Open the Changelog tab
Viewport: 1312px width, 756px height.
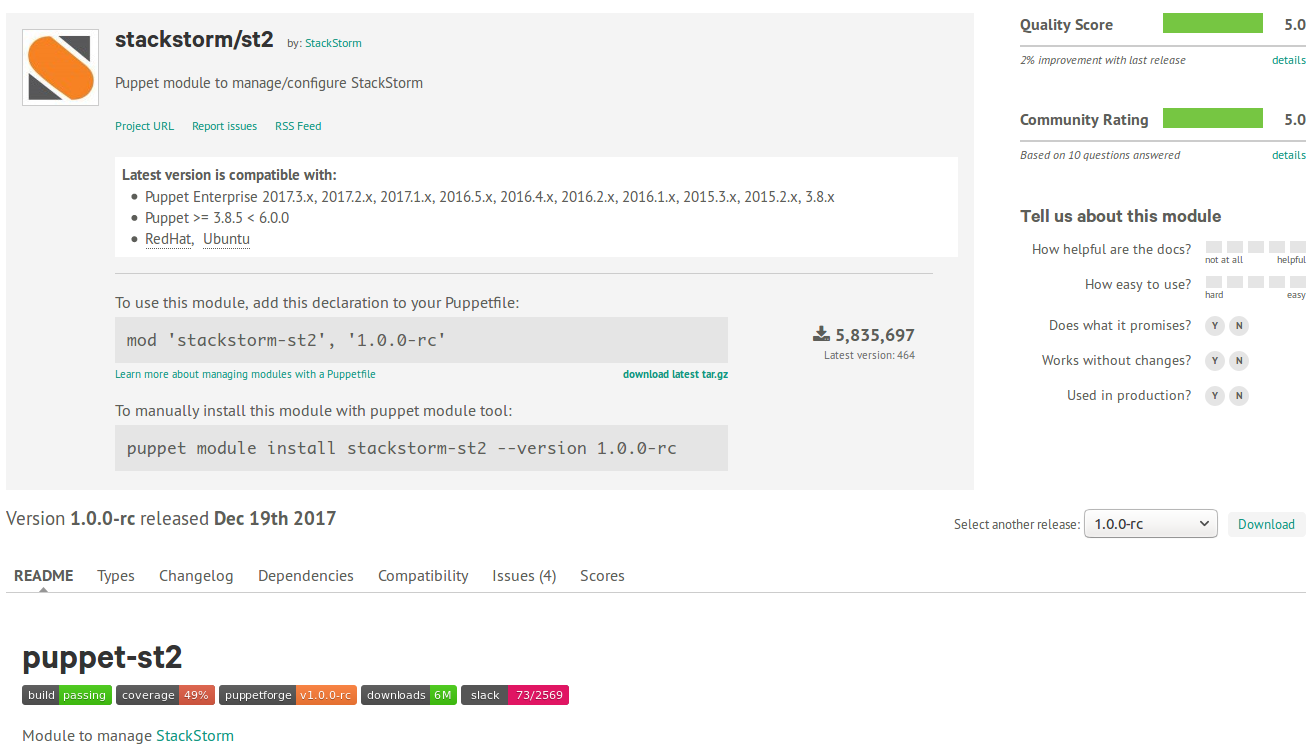(196, 576)
